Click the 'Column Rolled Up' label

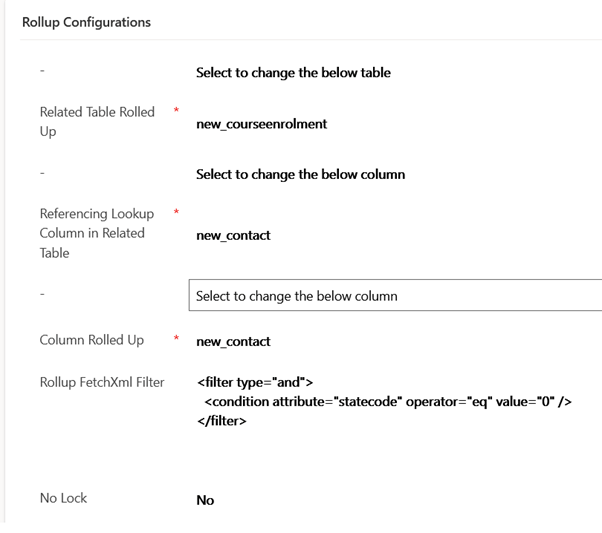click(92, 340)
